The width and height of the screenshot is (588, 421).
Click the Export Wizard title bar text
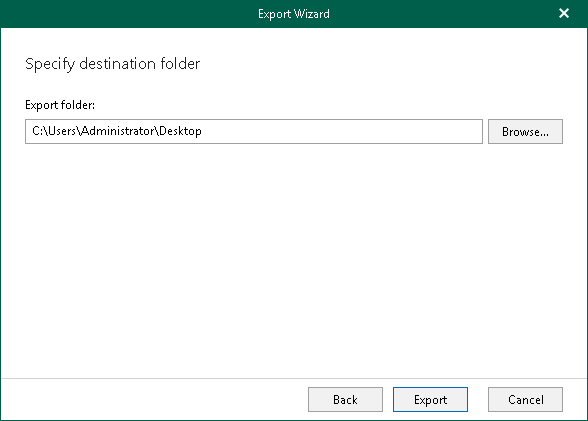[294, 14]
